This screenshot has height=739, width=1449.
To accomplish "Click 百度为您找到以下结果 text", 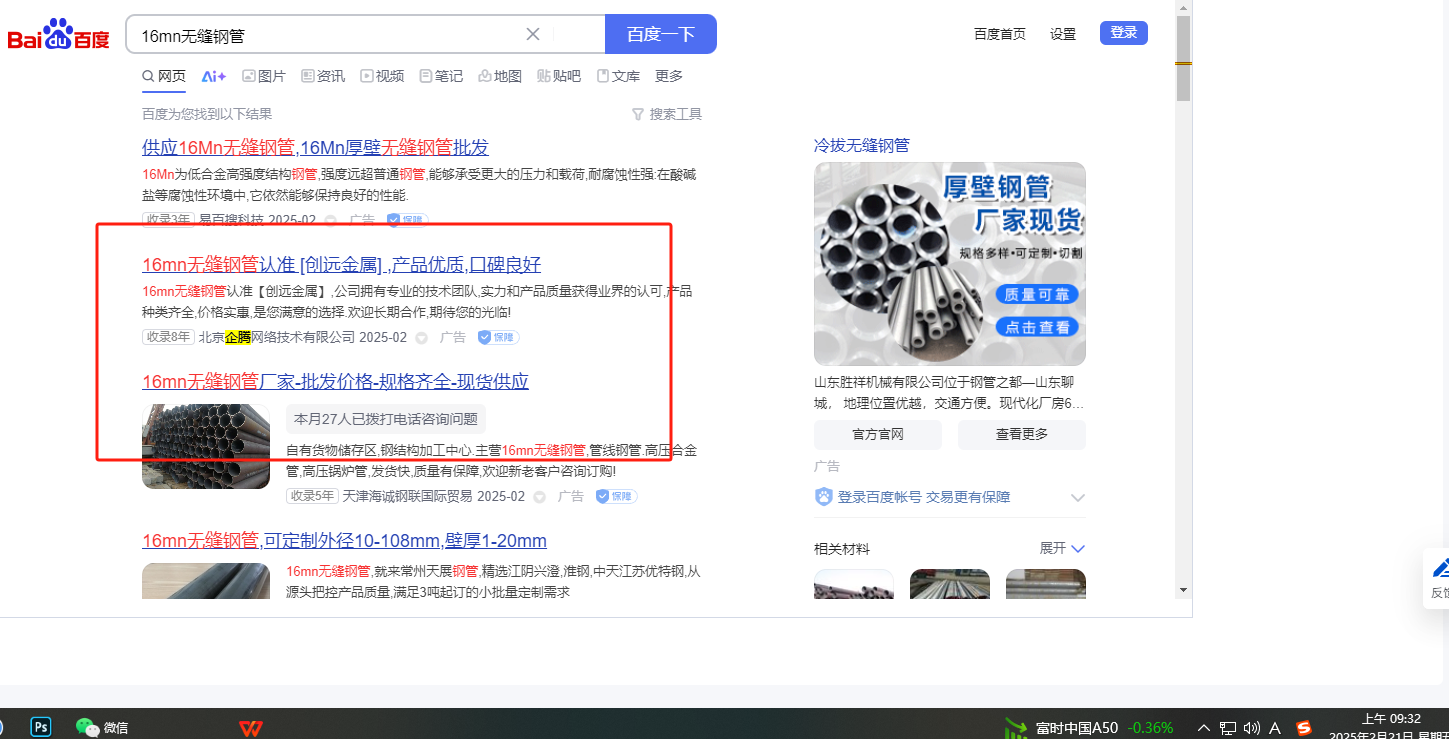I will (207, 114).
